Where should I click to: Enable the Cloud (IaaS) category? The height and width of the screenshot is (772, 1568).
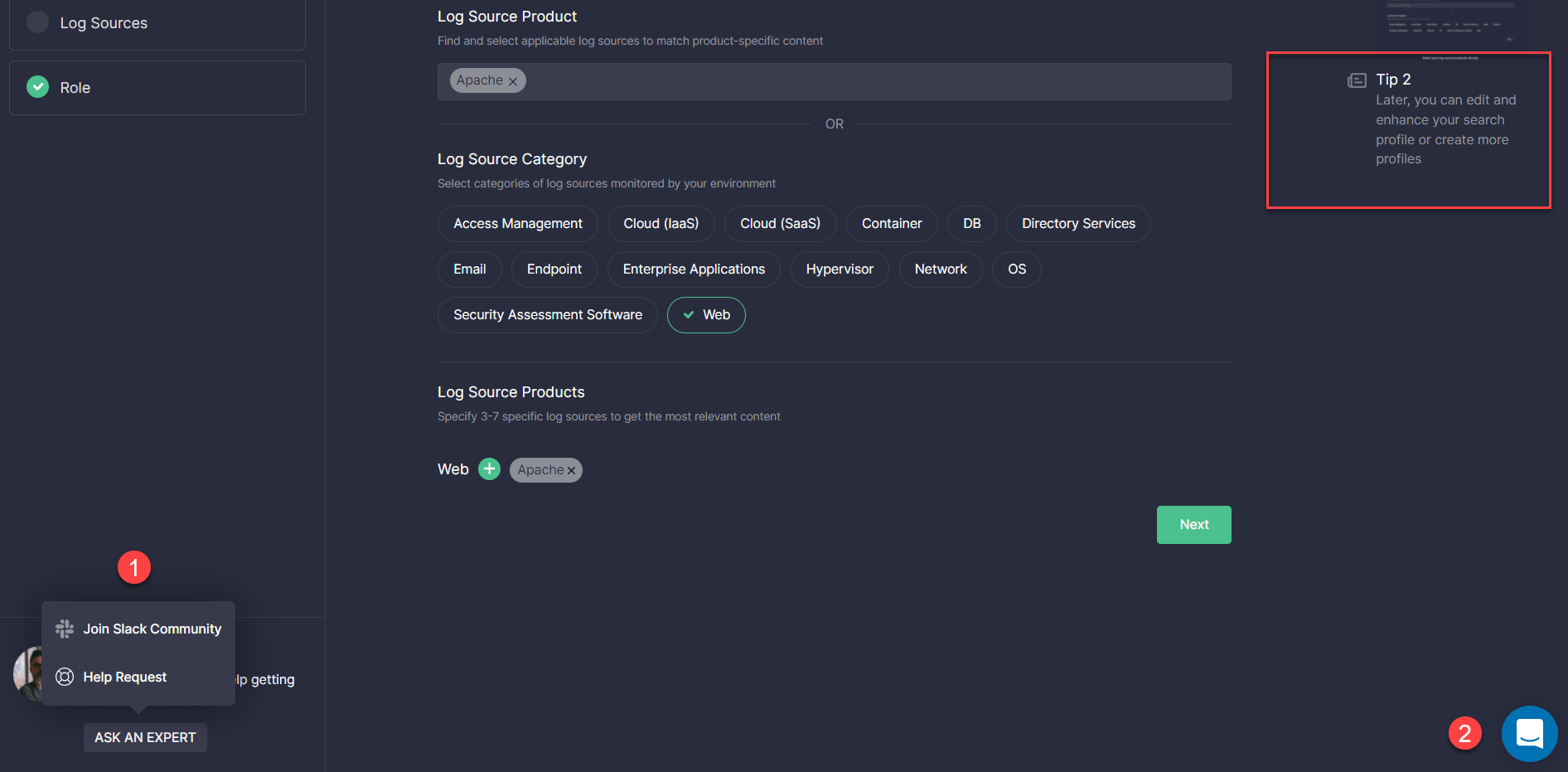(x=661, y=224)
